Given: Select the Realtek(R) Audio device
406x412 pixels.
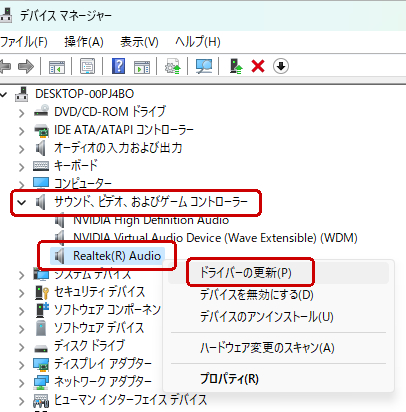Looking at the screenshot, I should [x=117, y=256].
